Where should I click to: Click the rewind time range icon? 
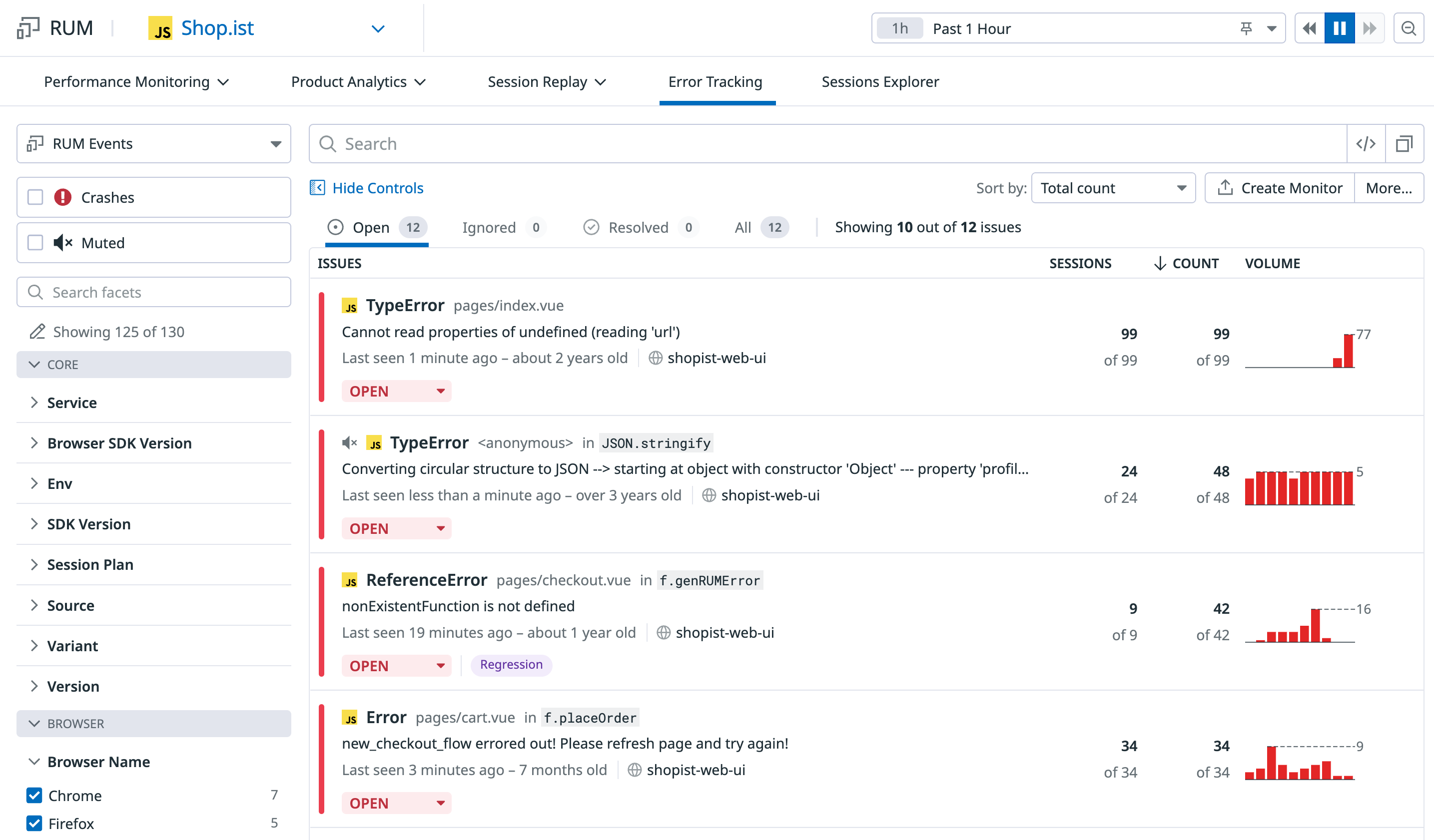(1310, 28)
